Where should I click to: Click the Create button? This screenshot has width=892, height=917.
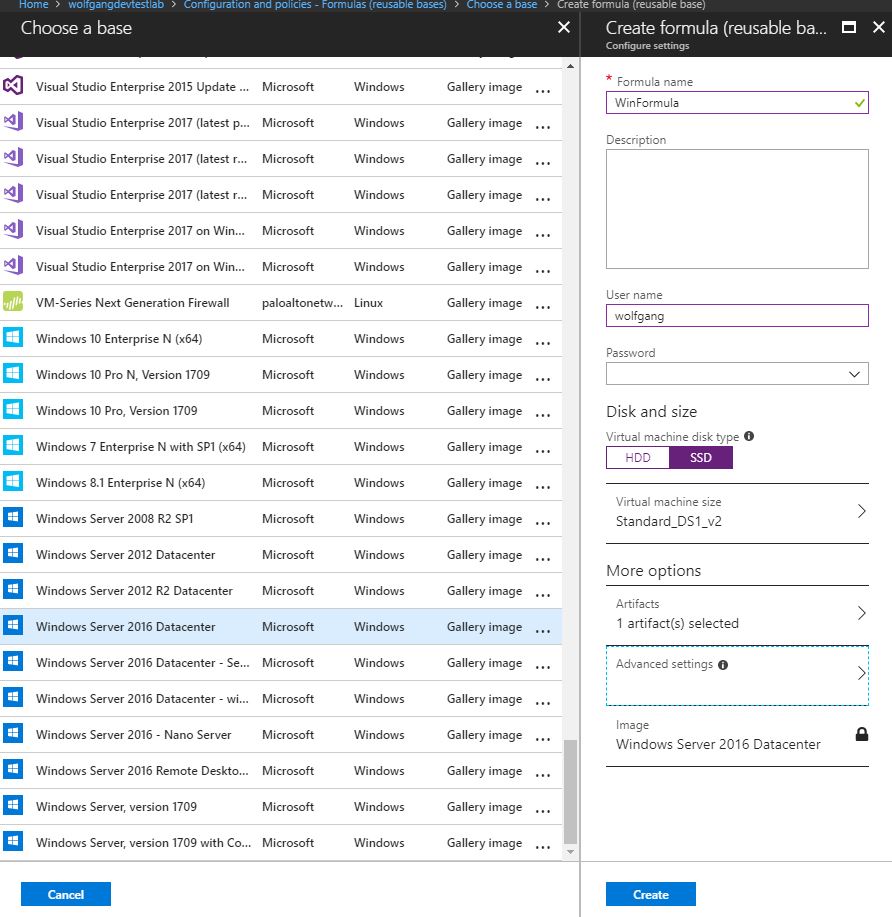[650, 894]
